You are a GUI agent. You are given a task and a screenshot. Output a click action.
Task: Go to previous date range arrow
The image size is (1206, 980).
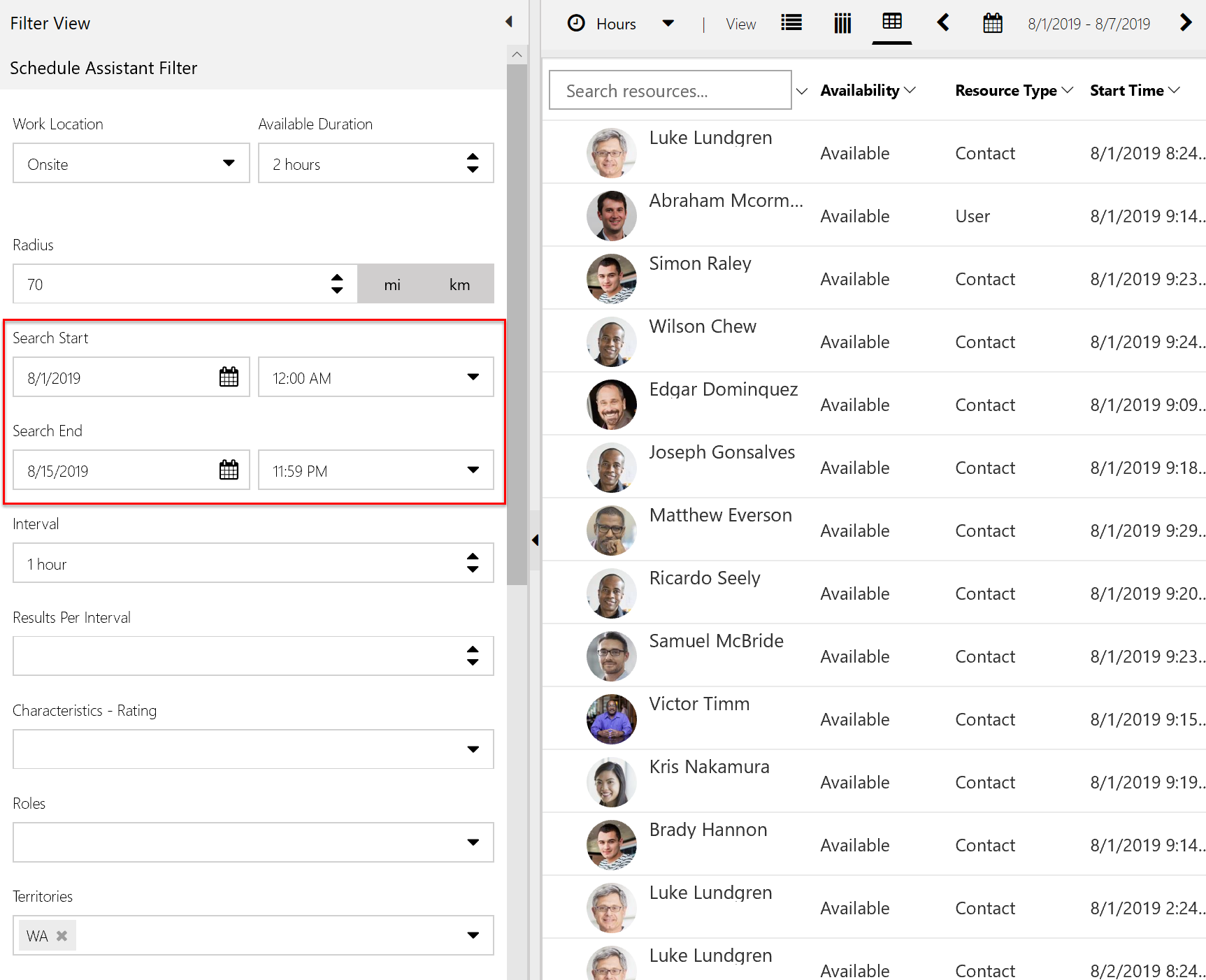pyautogui.click(x=943, y=23)
